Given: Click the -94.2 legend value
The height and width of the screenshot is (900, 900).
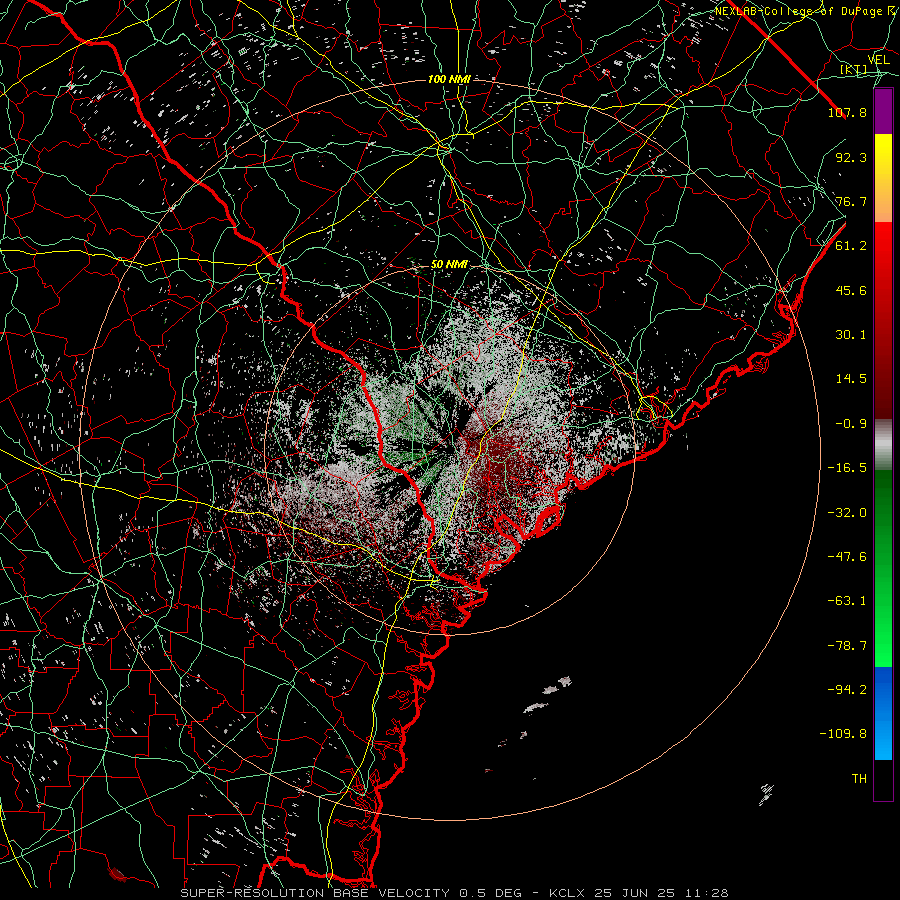Looking at the screenshot, I should click(847, 690).
